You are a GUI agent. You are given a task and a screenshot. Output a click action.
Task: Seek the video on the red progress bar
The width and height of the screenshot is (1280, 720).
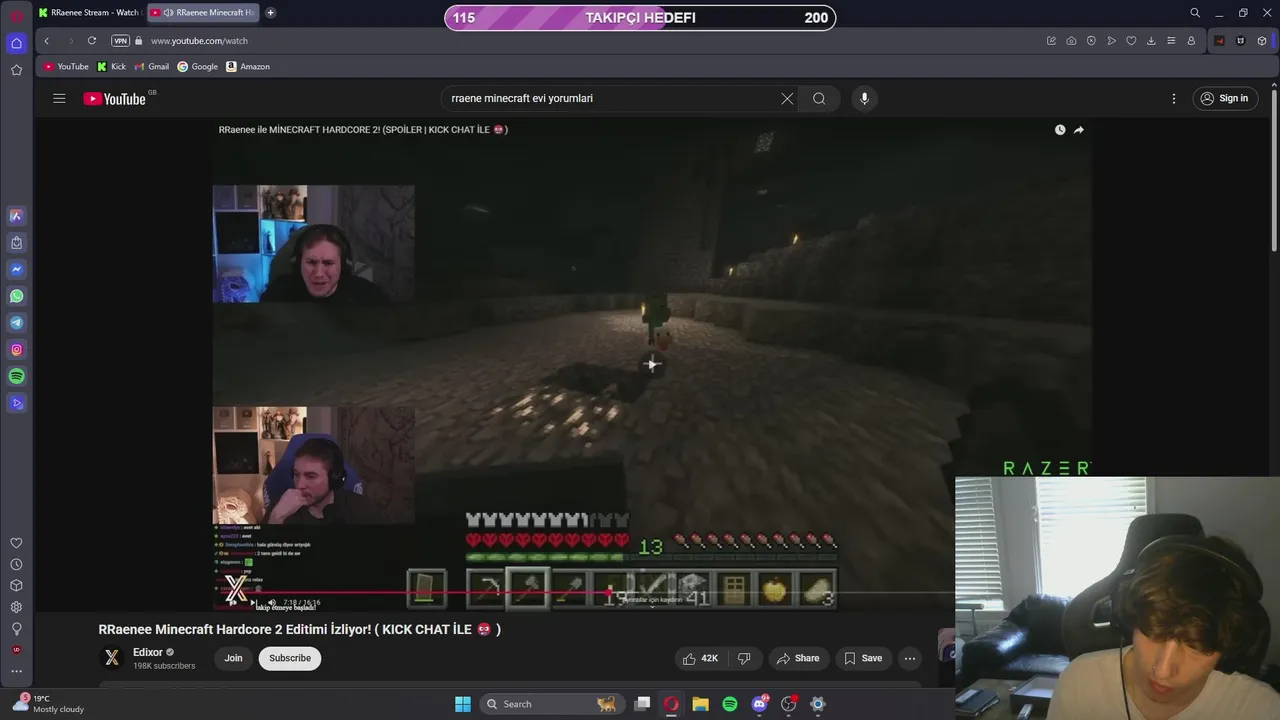pyautogui.click(x=650, y=592)
